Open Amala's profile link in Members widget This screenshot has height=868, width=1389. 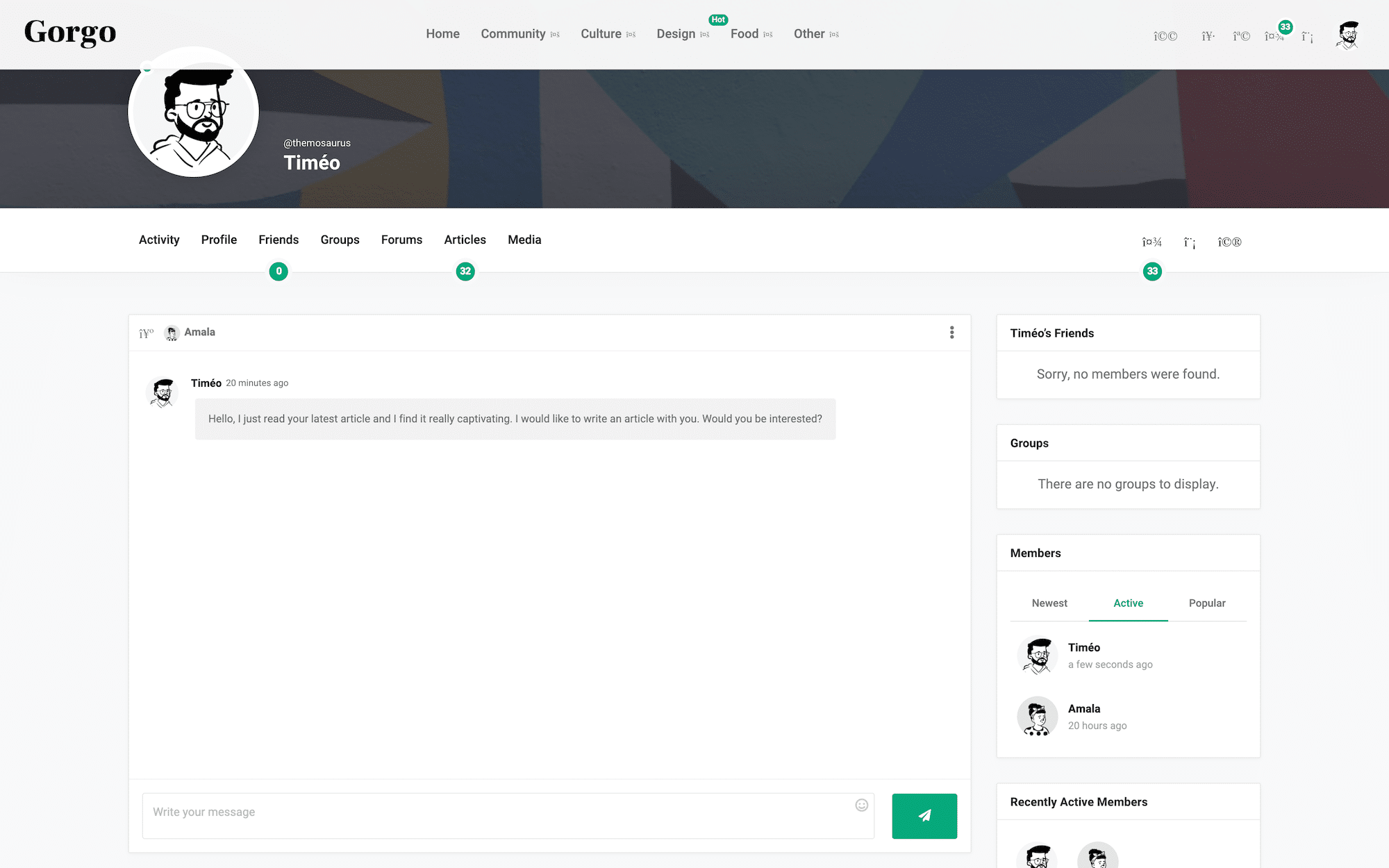tap(1084, 709)
